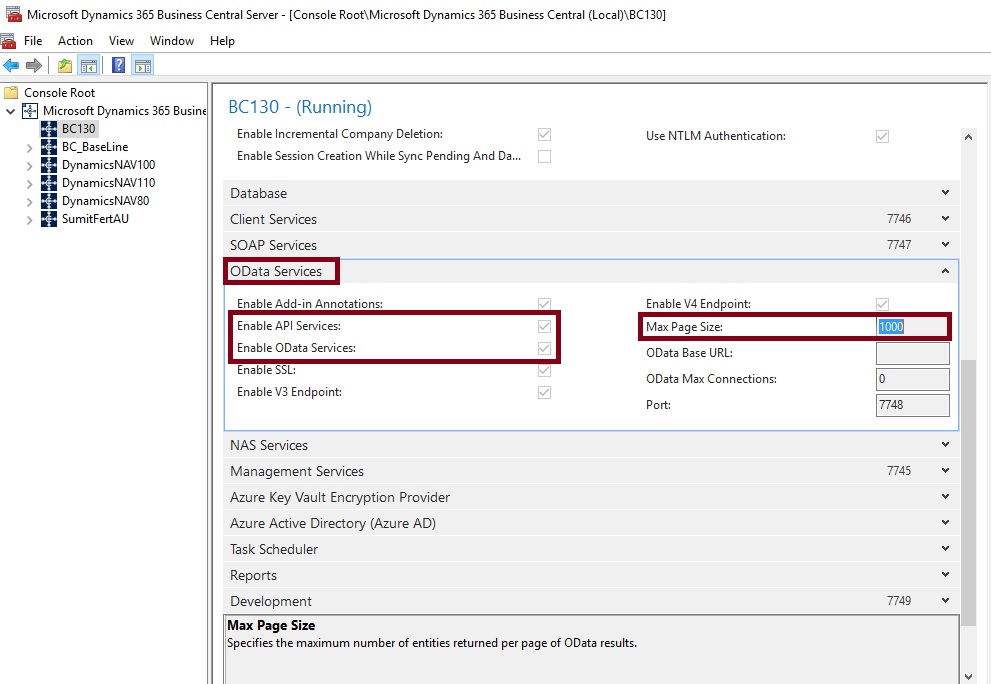Toggle the Enable API Services checkbox

click(544, 326)
